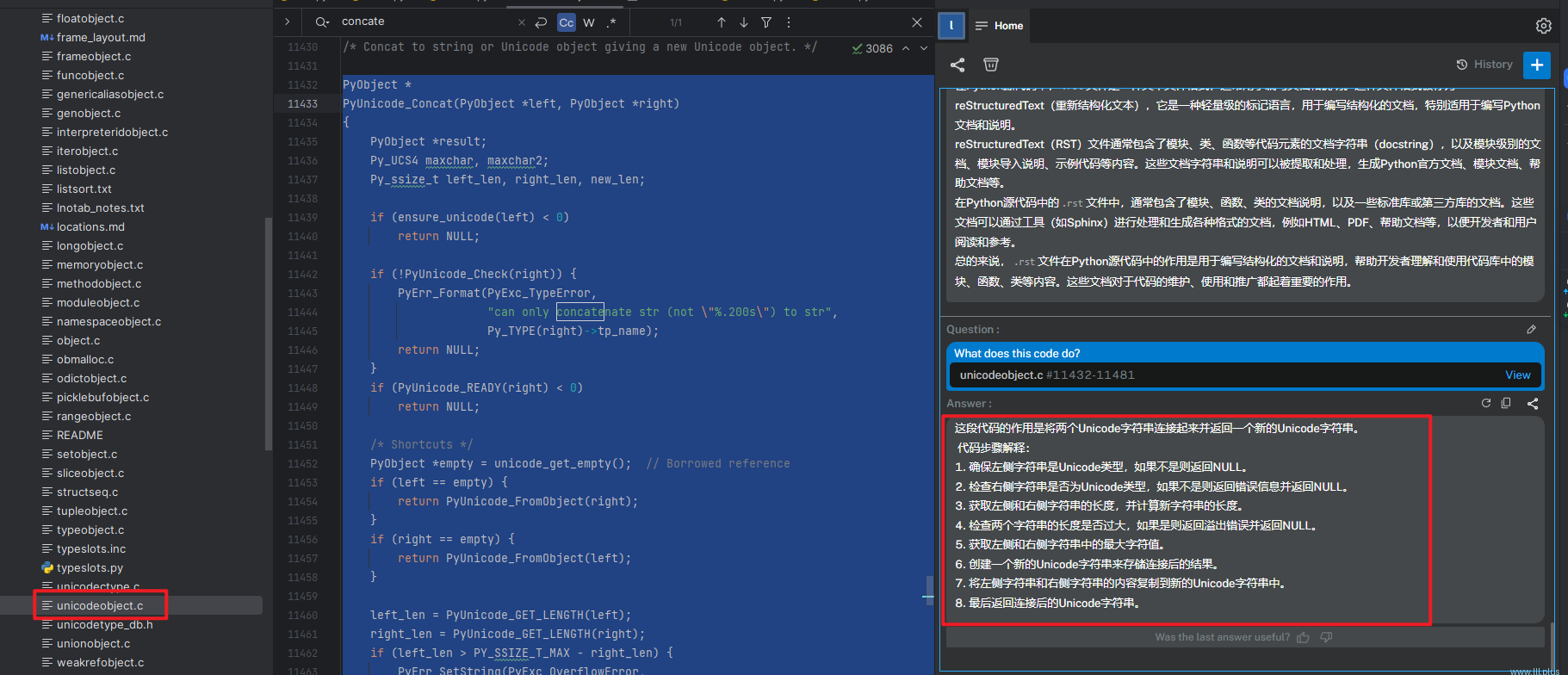Click the new line icon in search field

(541, 22)
